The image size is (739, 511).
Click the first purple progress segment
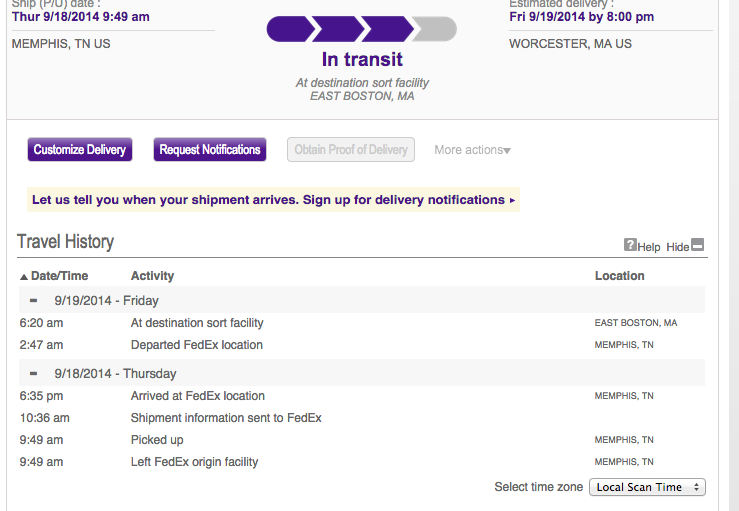coord(289,29)
